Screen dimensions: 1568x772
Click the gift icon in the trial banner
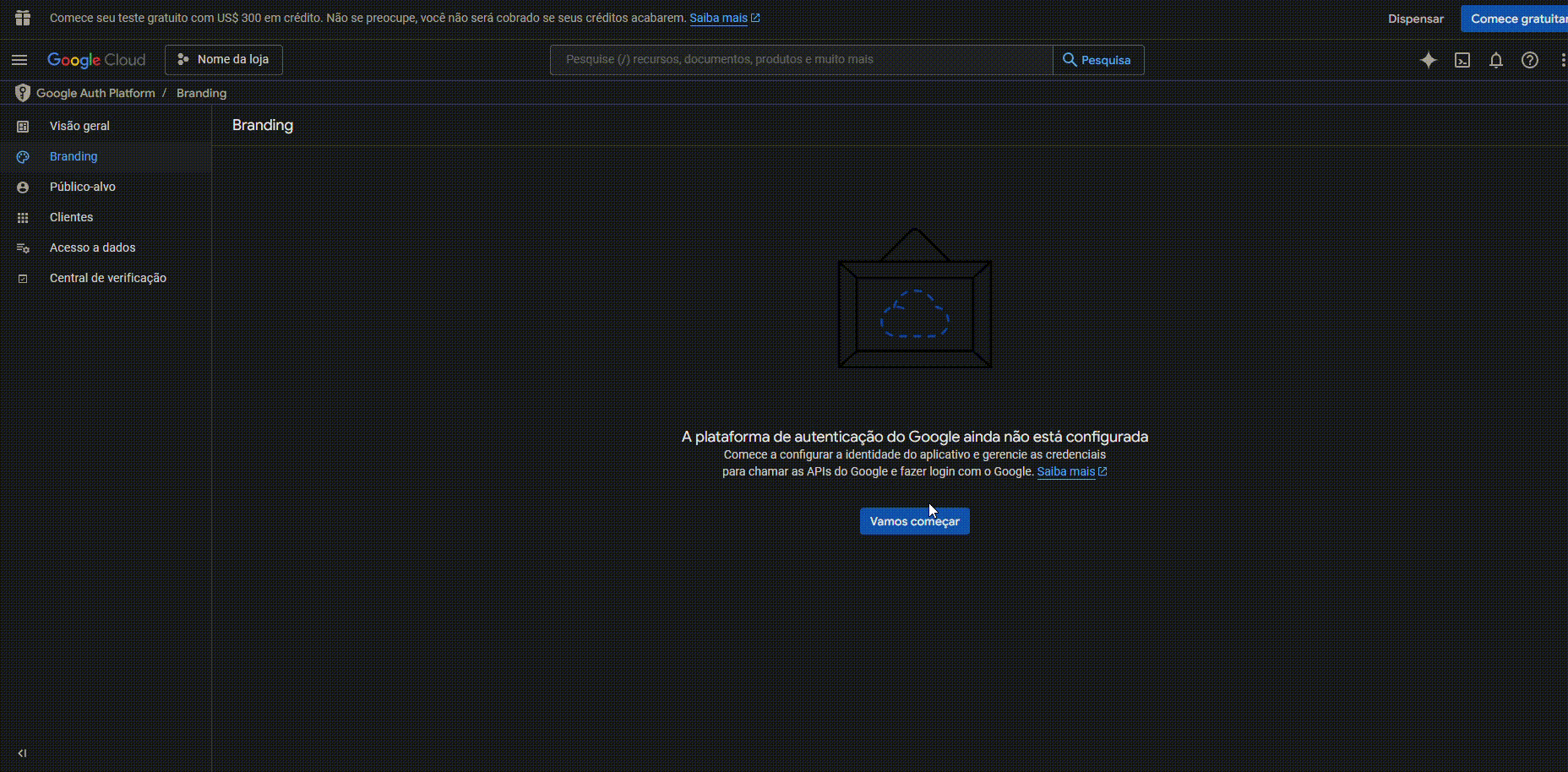point(23,18)
